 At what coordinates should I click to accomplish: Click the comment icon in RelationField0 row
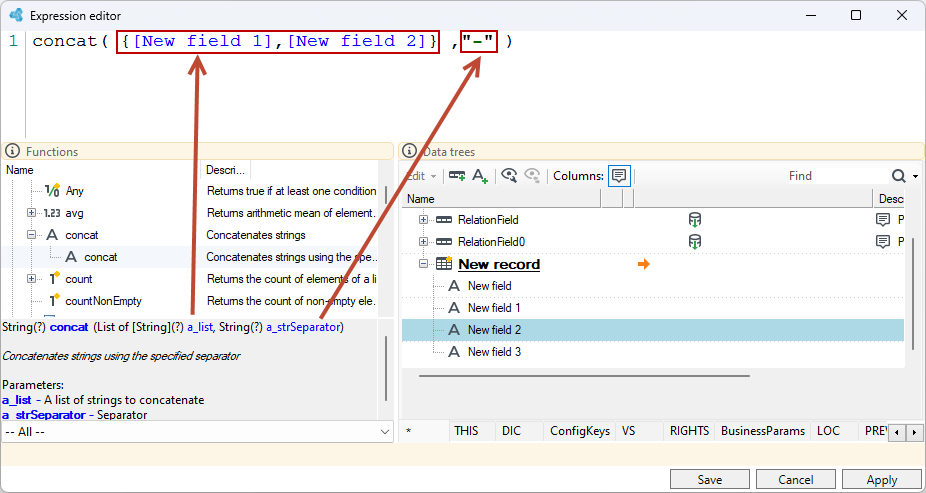click(883, 241)
